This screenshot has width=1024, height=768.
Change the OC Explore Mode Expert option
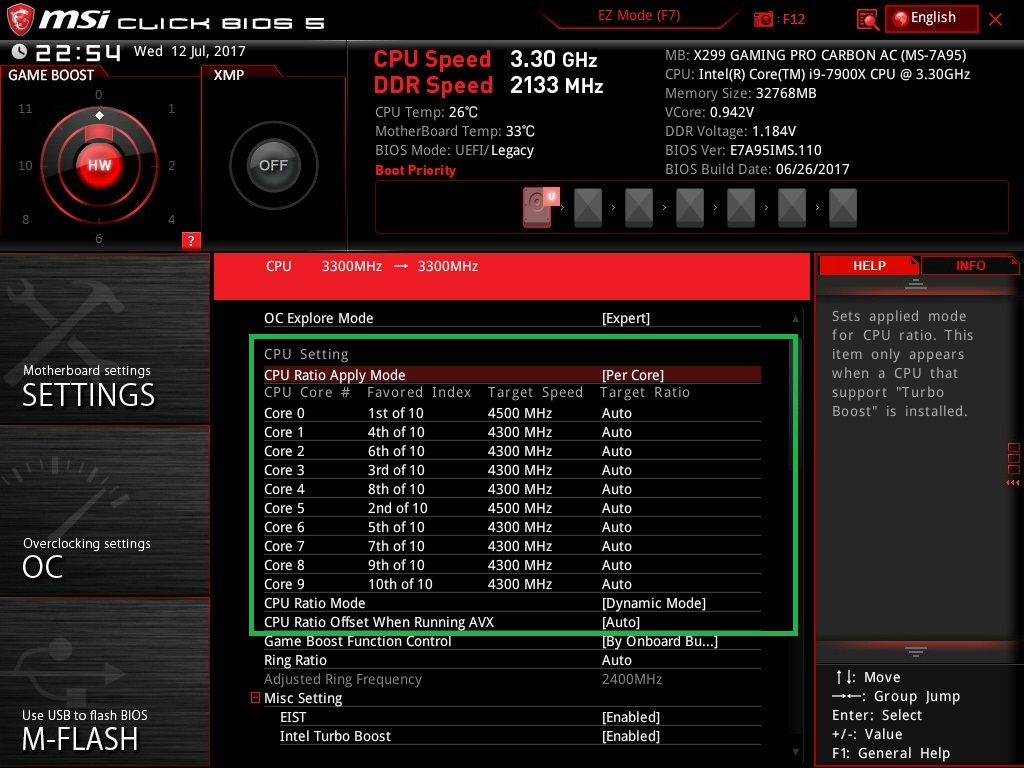pyautogui.click(x=625, y=318)
